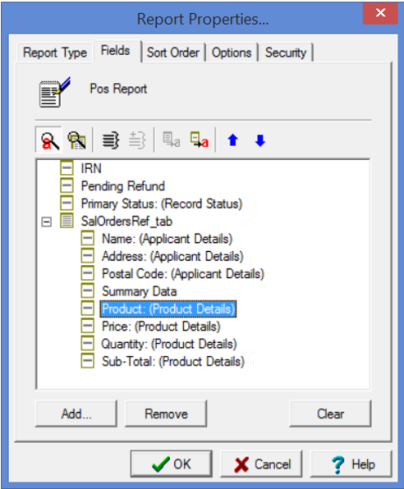Select the Pending Refund field
Viewport: 404px width, 489px height.
point(123,186)
